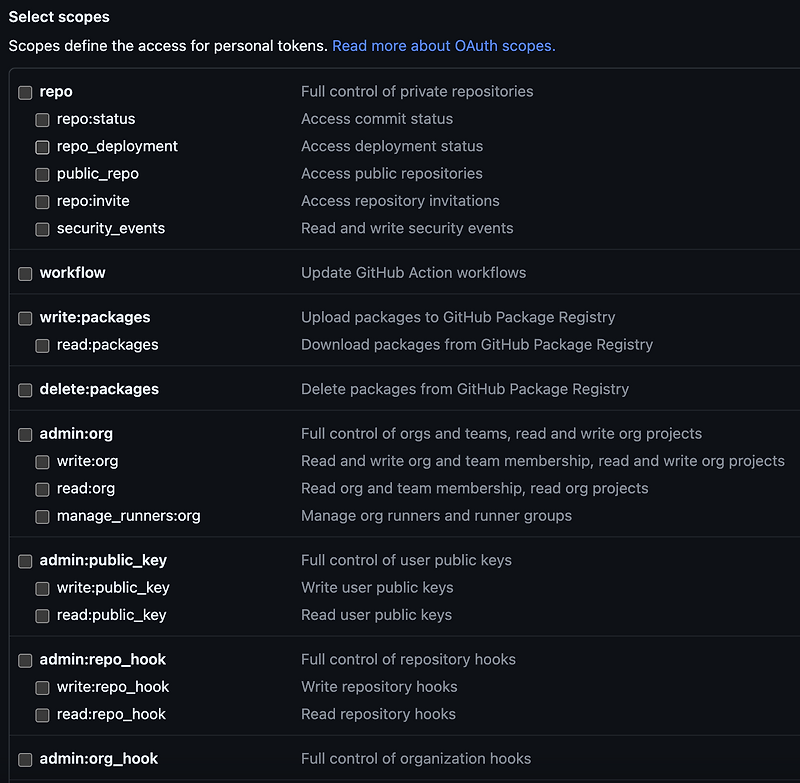The width and height of the screenshot is (800, 783).
Task: Tick the admin:org_hook scope
Action: (25, 760)
